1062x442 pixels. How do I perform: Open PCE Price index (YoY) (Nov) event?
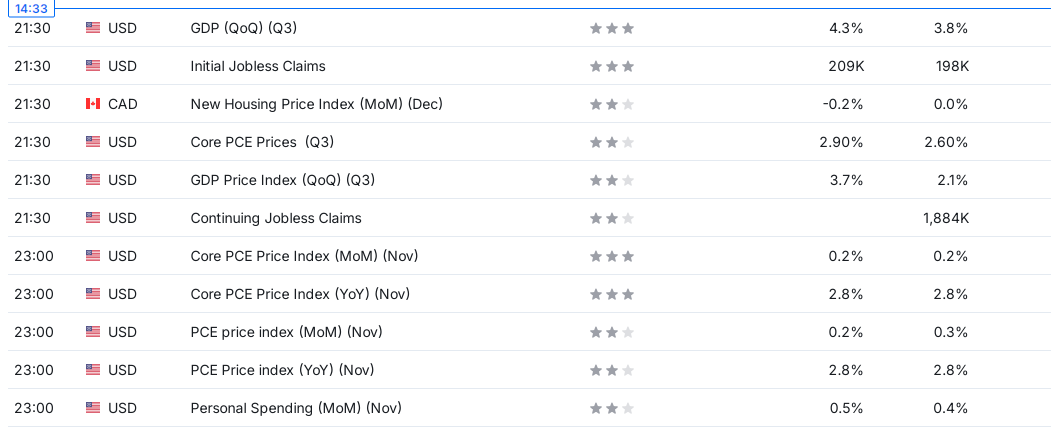coord(282,370)
